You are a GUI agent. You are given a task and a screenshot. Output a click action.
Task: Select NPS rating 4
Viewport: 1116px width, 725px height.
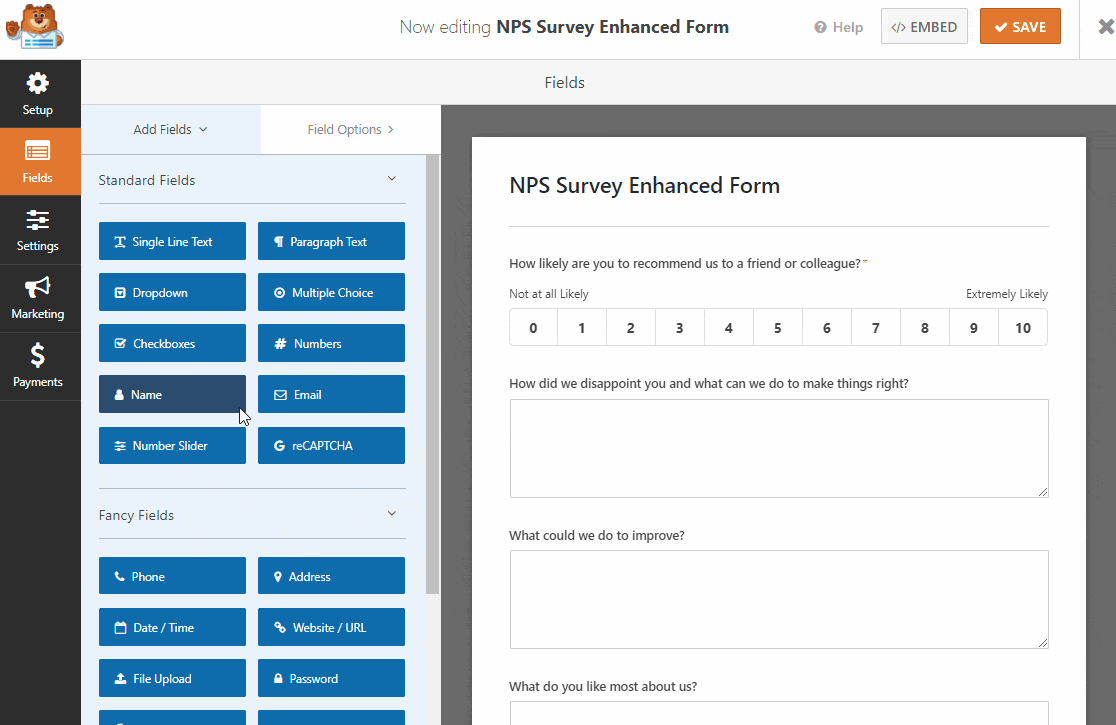[729, 327]
